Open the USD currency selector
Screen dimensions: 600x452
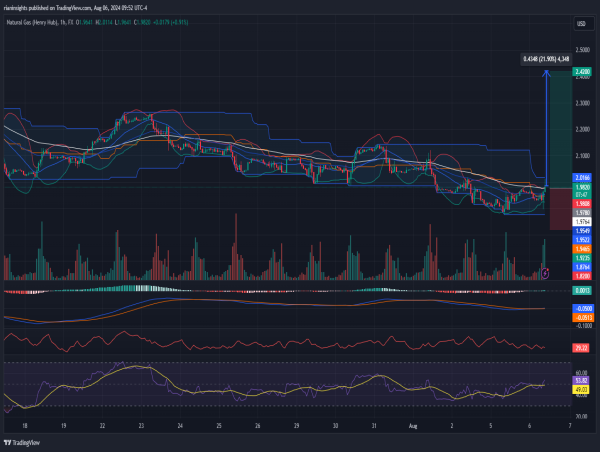click(584, 24)
